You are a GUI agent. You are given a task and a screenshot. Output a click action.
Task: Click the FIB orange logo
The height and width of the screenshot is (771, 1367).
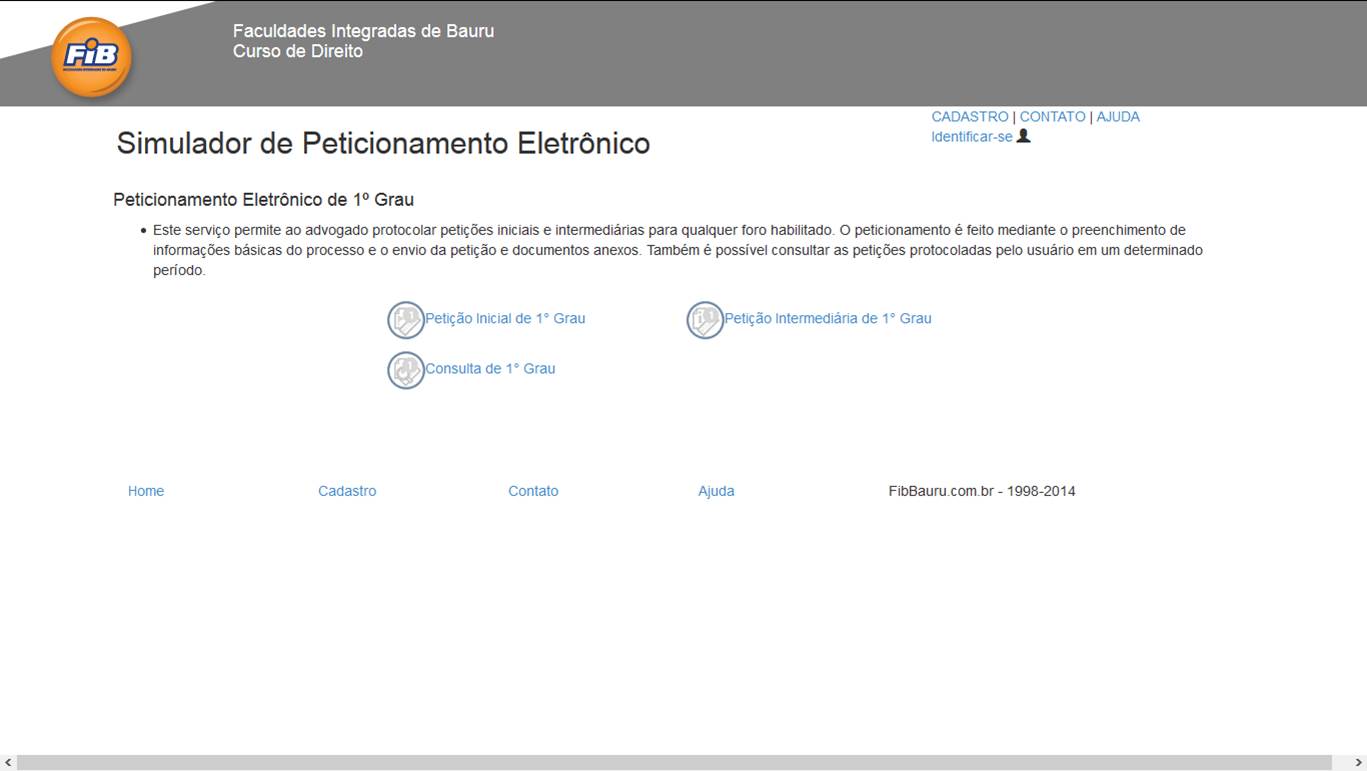(x=91, y=57)
